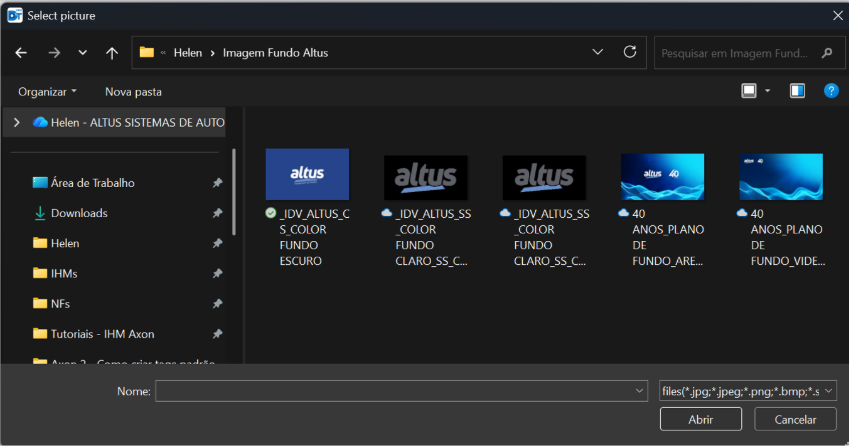The image size is (849, 447).
Task: Select Imagem Fundo Altus breadcrumb
Action: click(x=276, y=53)
